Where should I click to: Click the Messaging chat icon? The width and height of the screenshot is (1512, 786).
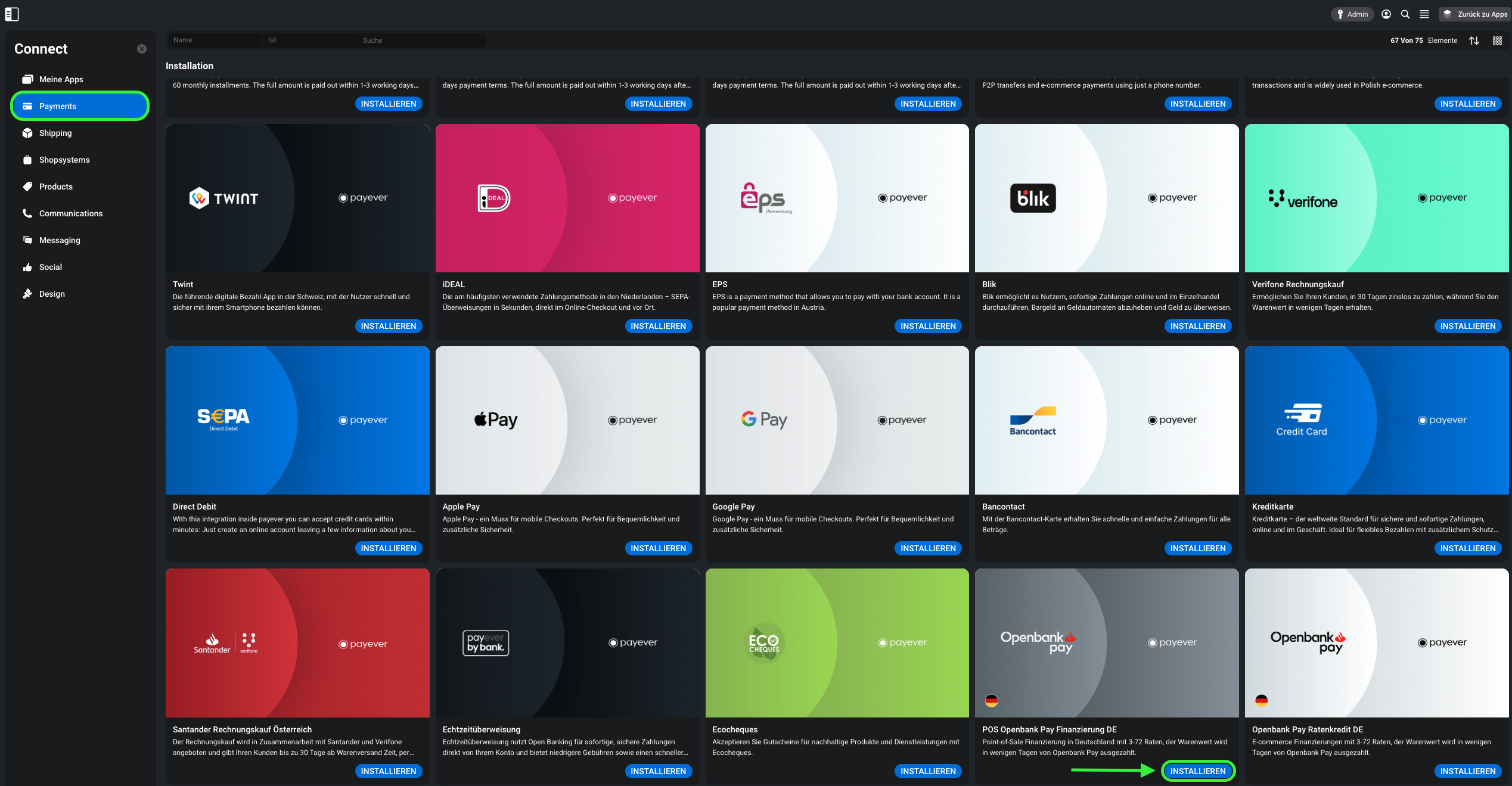[27, 240]
